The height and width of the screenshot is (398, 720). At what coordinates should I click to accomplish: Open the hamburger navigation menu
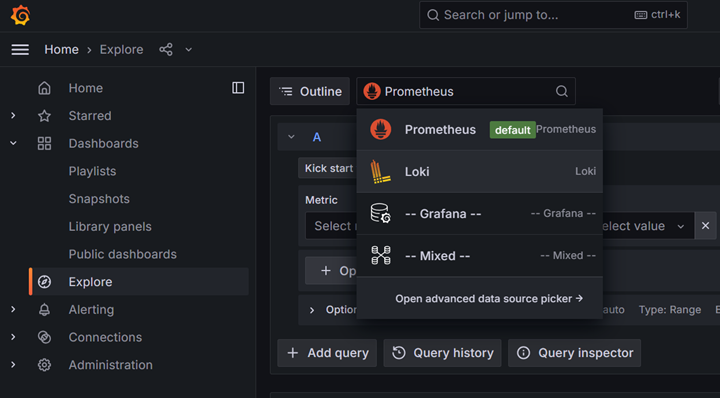20,50
